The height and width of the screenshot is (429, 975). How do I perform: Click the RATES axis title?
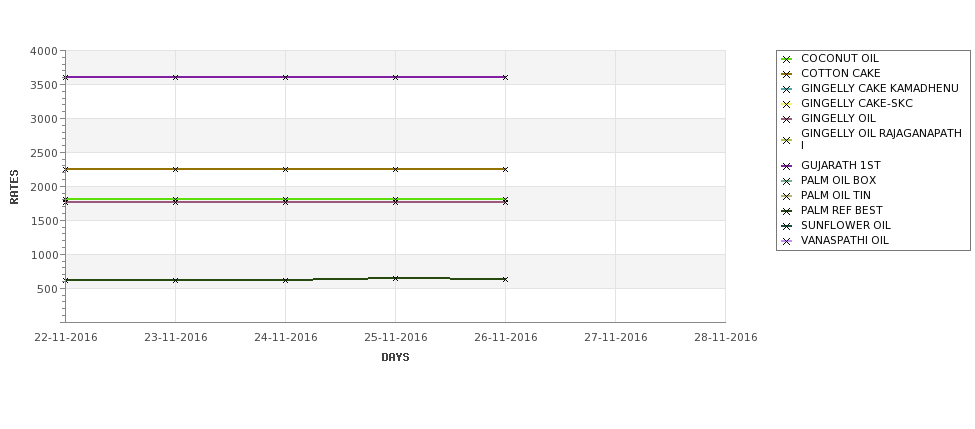click(x=14, y=187)
